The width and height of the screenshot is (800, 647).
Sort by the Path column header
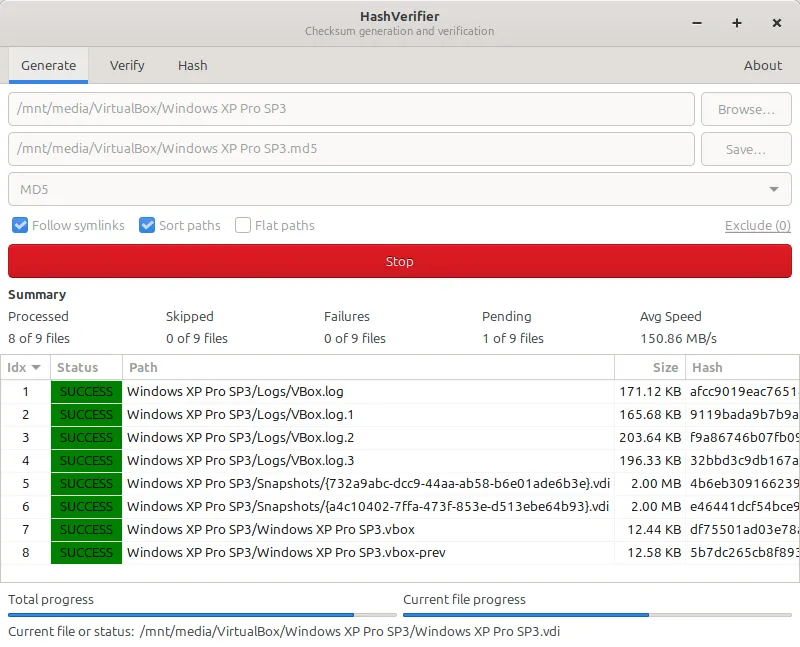(x=368, y=367)
